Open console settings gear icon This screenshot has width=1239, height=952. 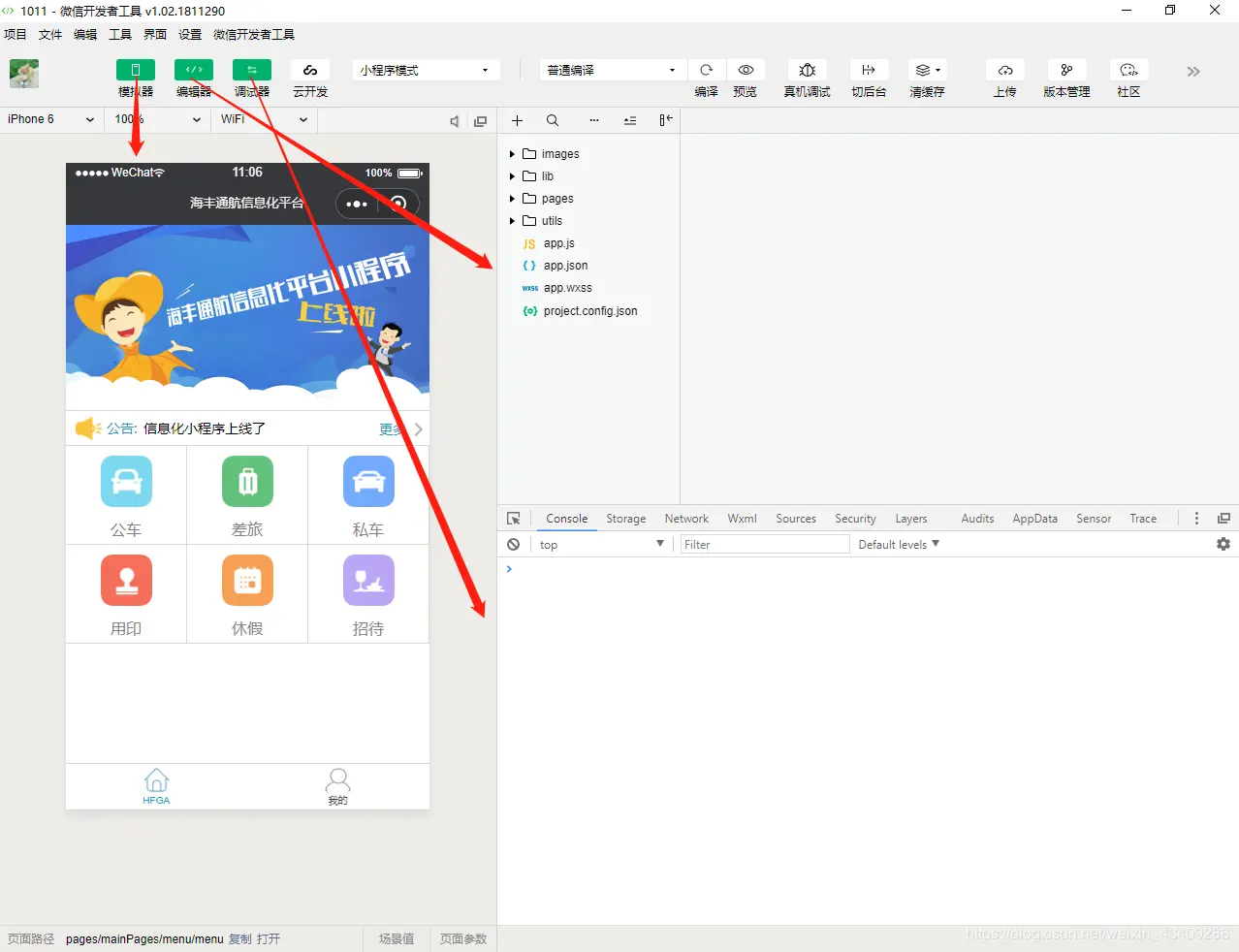point(1223,545)
